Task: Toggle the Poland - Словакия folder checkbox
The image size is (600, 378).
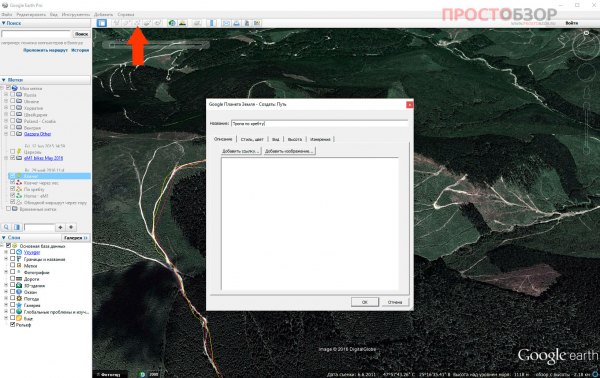Action: (13, 121)
